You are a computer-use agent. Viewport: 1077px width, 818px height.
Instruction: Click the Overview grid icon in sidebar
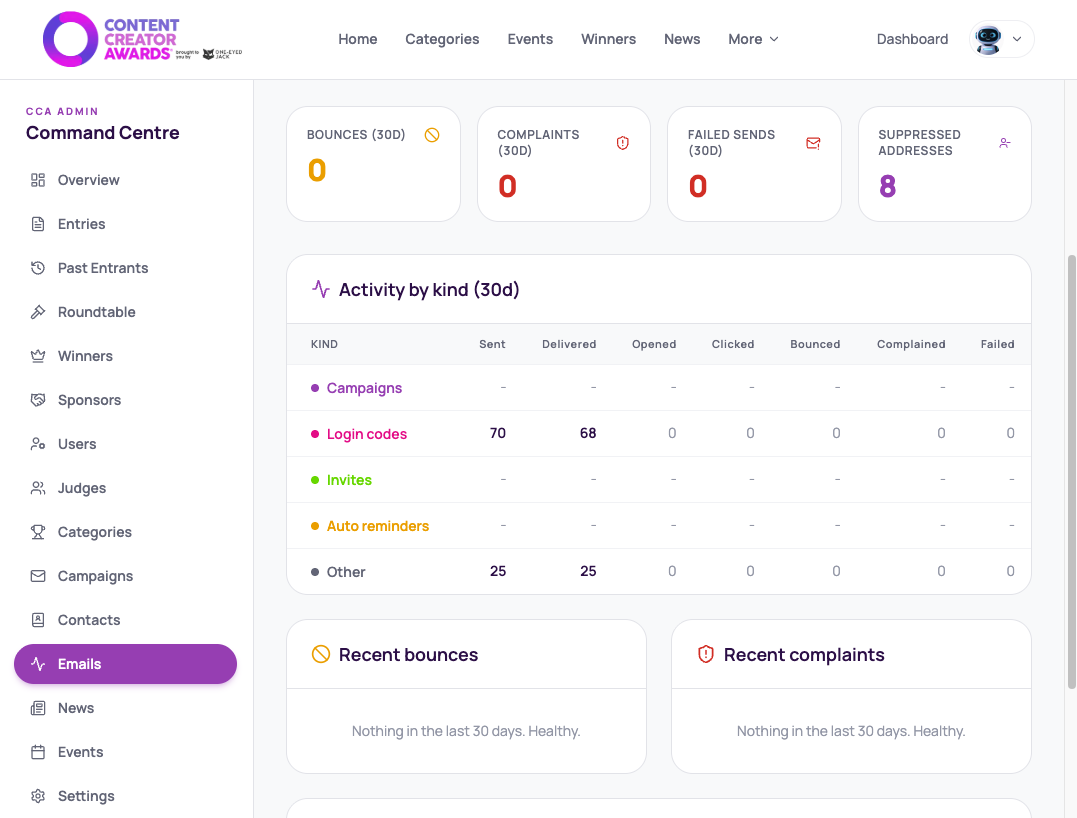click(38, 180)
